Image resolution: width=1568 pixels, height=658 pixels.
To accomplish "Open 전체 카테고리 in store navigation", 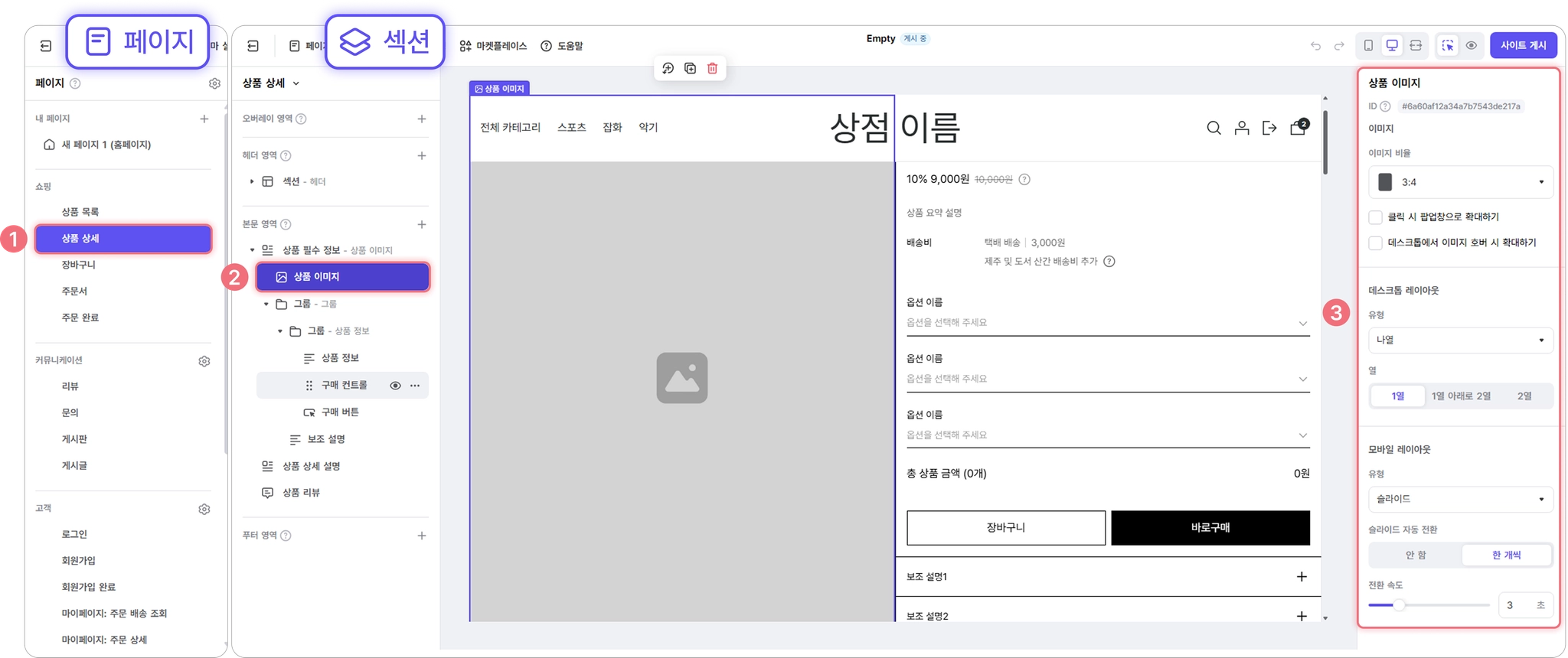I will click(x=510, y=128).
